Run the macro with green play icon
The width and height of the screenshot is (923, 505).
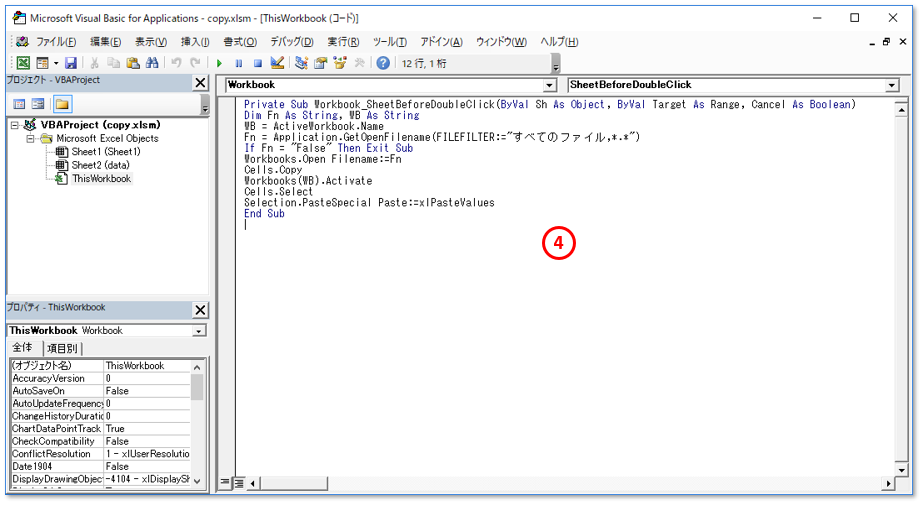(x=220, y=63)
